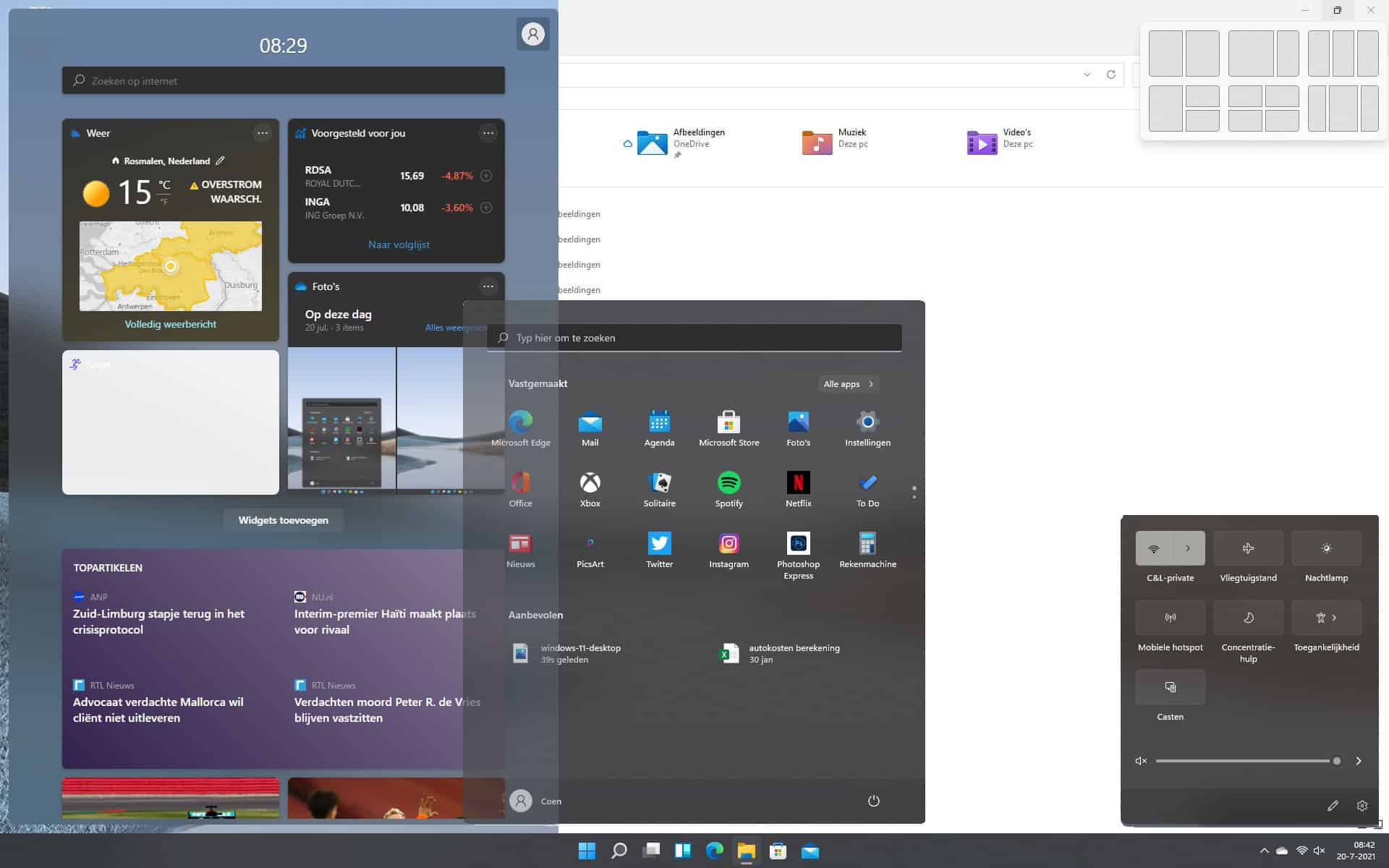The height and width of the screenshot is (868, 1389).
Task: Open Spotify in Start menu
Action: point(729,489)
